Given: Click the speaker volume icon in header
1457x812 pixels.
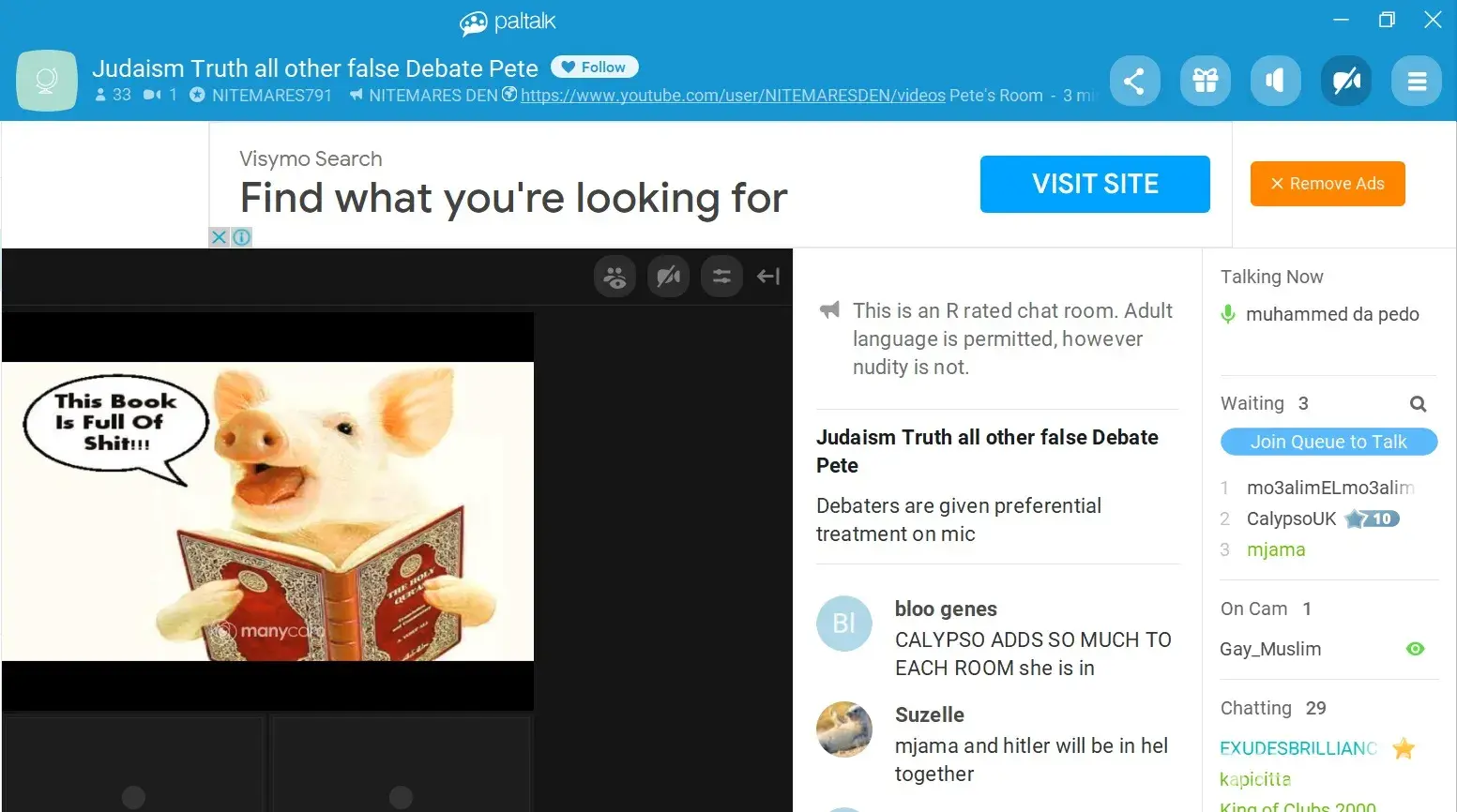Looking at the screenshot, I should pyautogui.click(x=1275, y=81).
